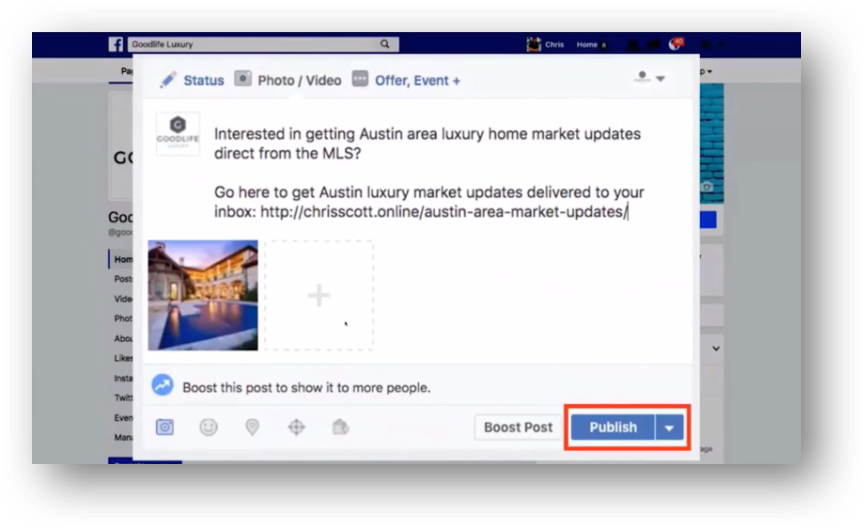Viewport: 866px width, 529px height.
Task: Open the posting-as profile dropdown
Action: [650, 78]
